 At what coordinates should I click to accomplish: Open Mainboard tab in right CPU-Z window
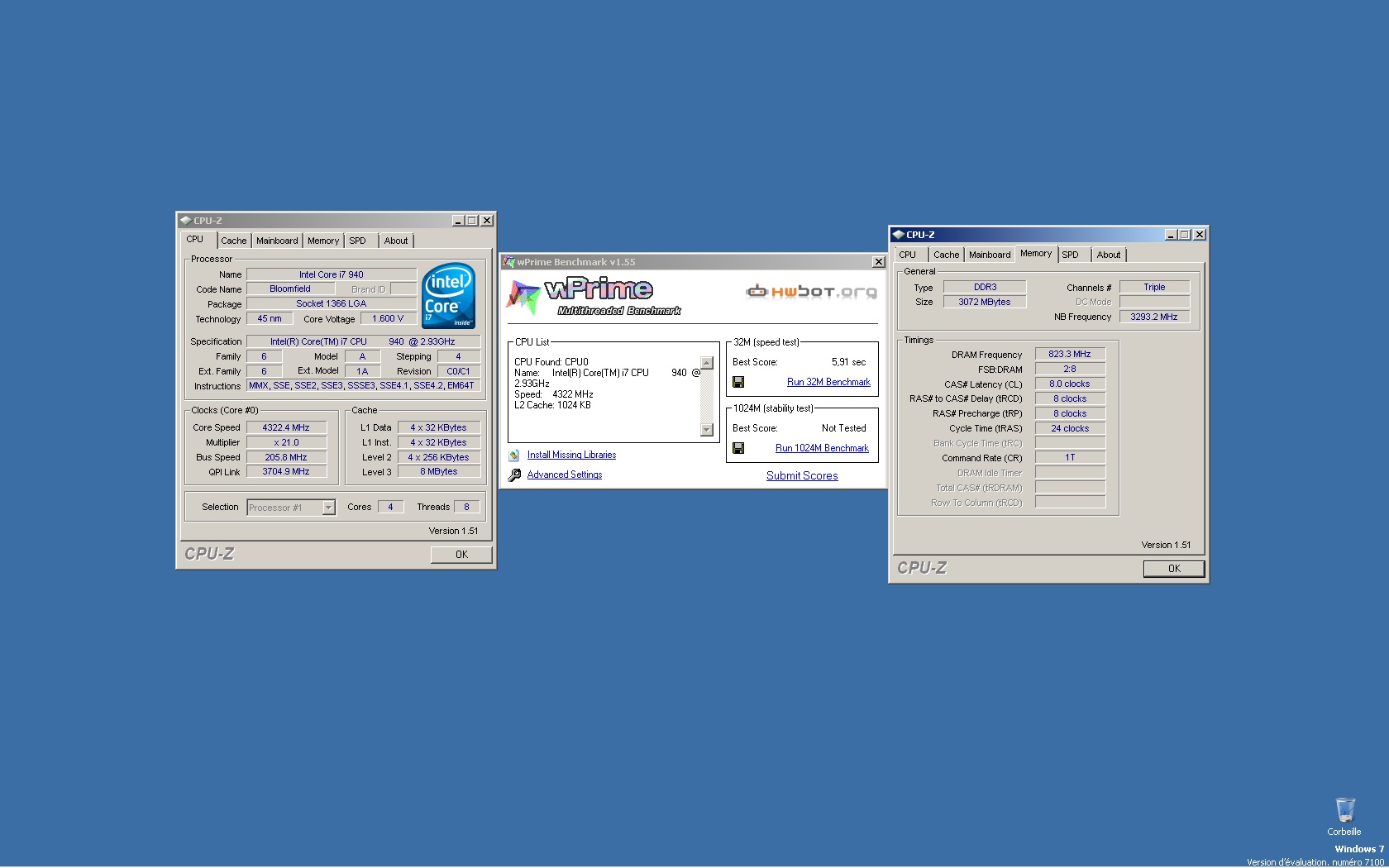(990, 255)
